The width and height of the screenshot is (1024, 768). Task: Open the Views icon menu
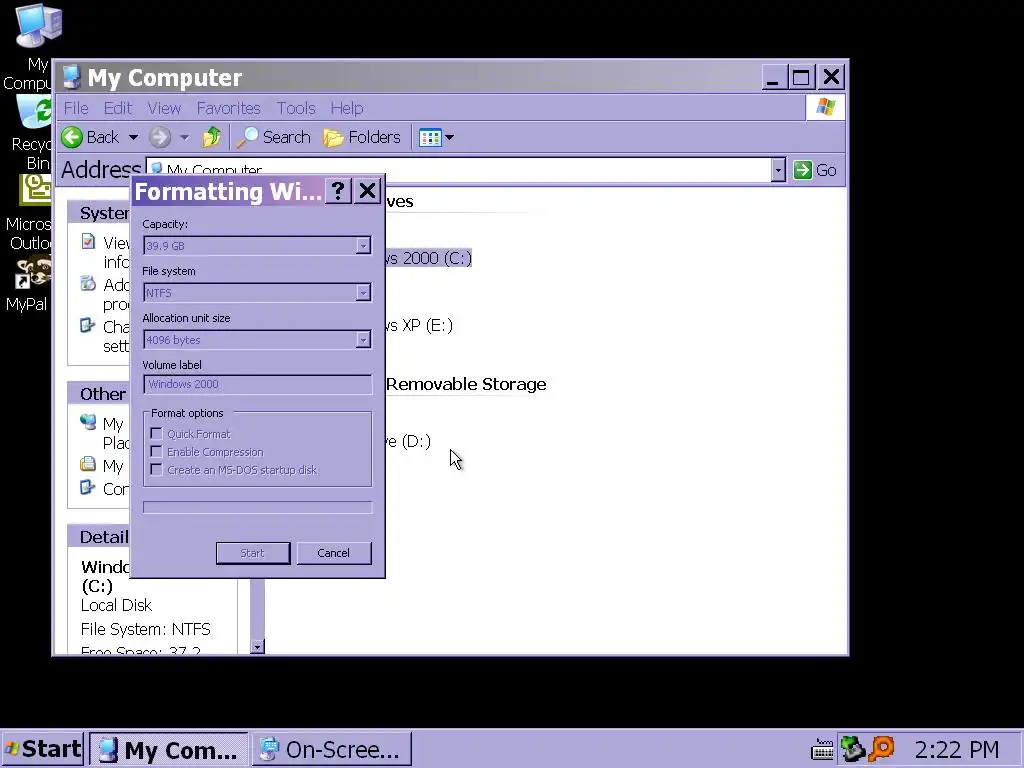pos(436,137)
